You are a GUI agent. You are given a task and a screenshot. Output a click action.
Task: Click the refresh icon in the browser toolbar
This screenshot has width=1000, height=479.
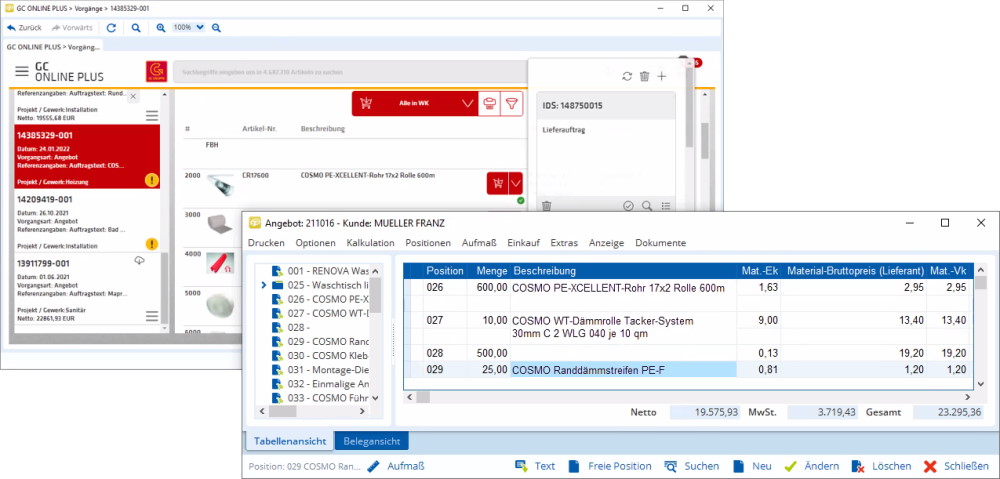[111, 28]
